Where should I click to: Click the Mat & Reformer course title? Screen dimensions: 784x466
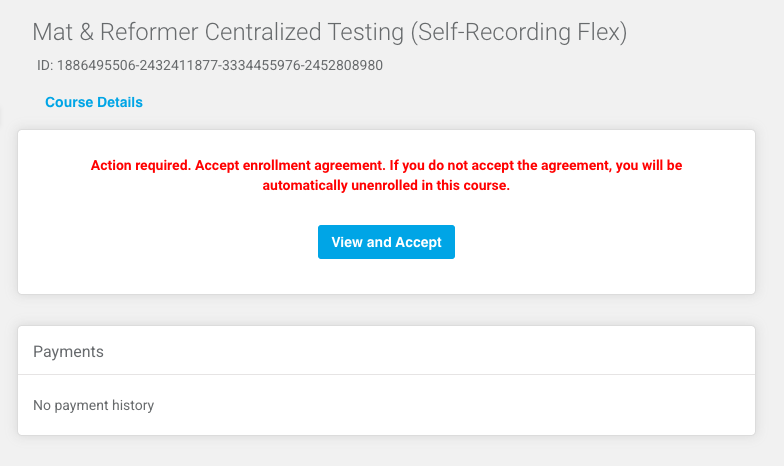[x=329, y=32]
